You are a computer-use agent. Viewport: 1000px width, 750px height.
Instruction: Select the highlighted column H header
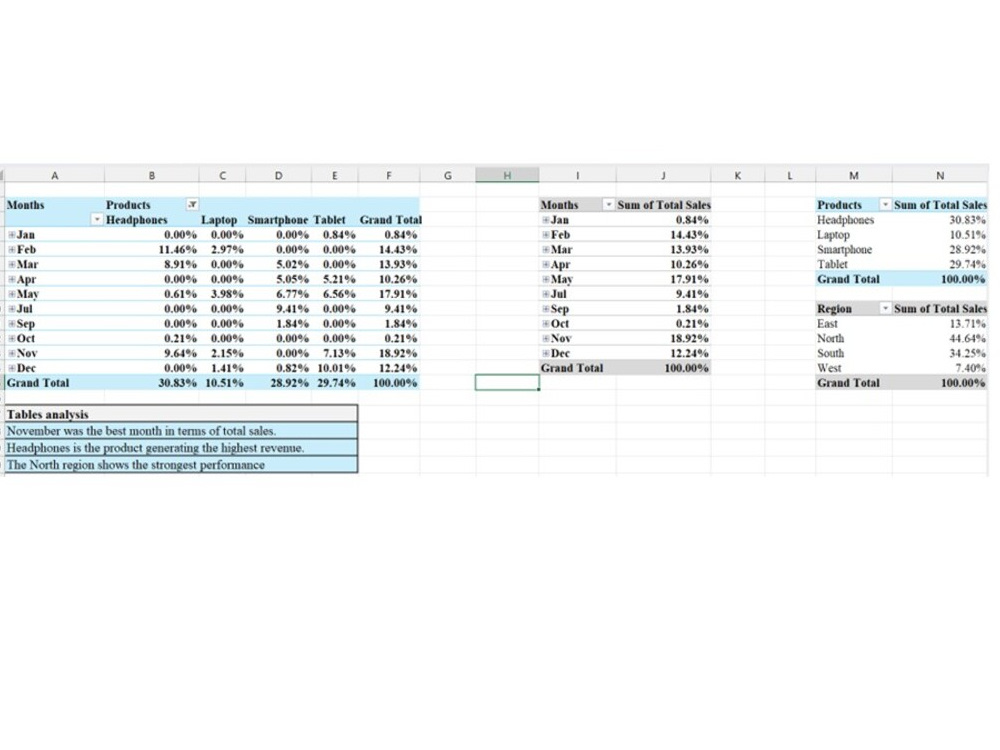click(x=507, y=175)
